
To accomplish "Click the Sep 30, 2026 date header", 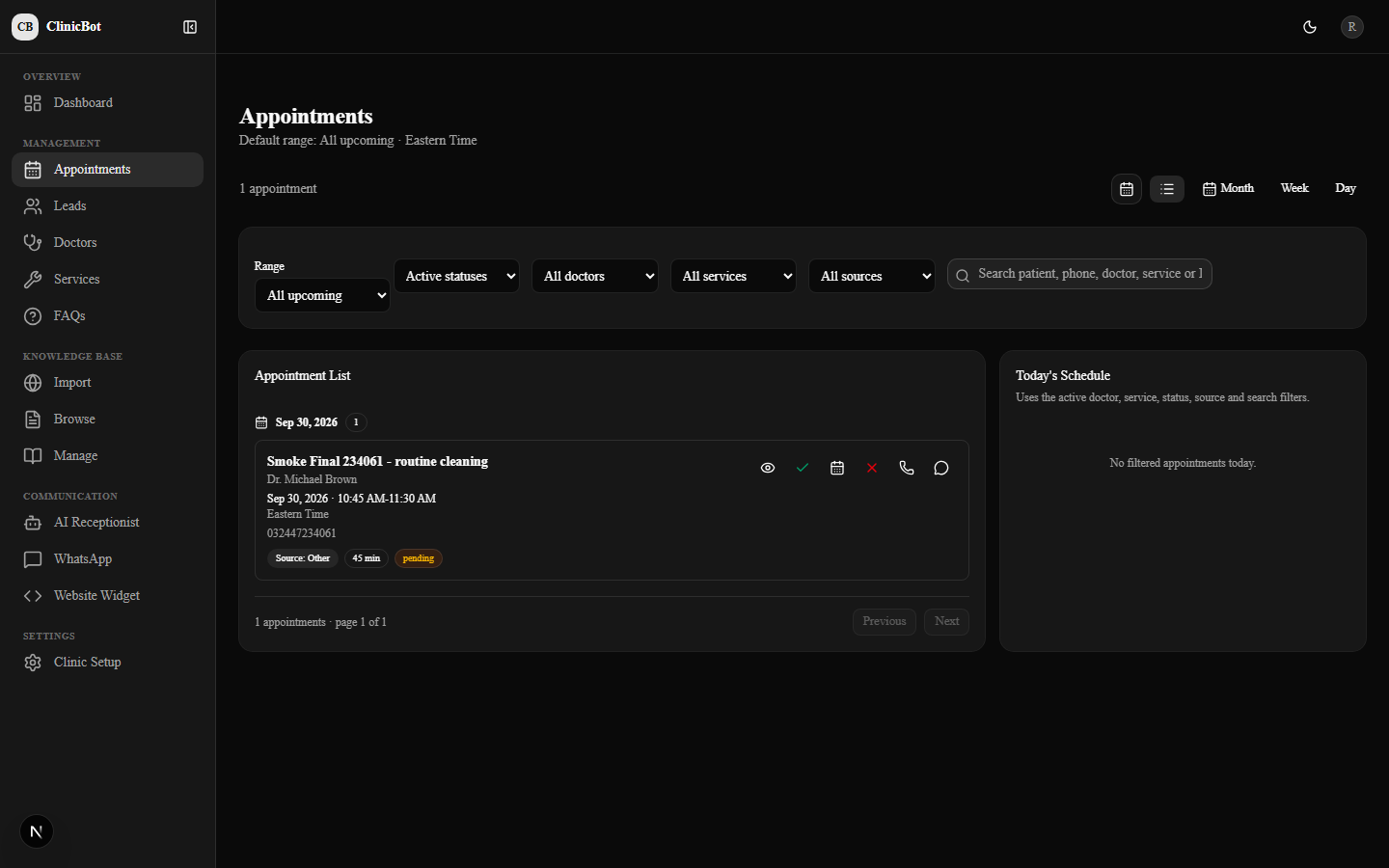I will coord(307,422).
